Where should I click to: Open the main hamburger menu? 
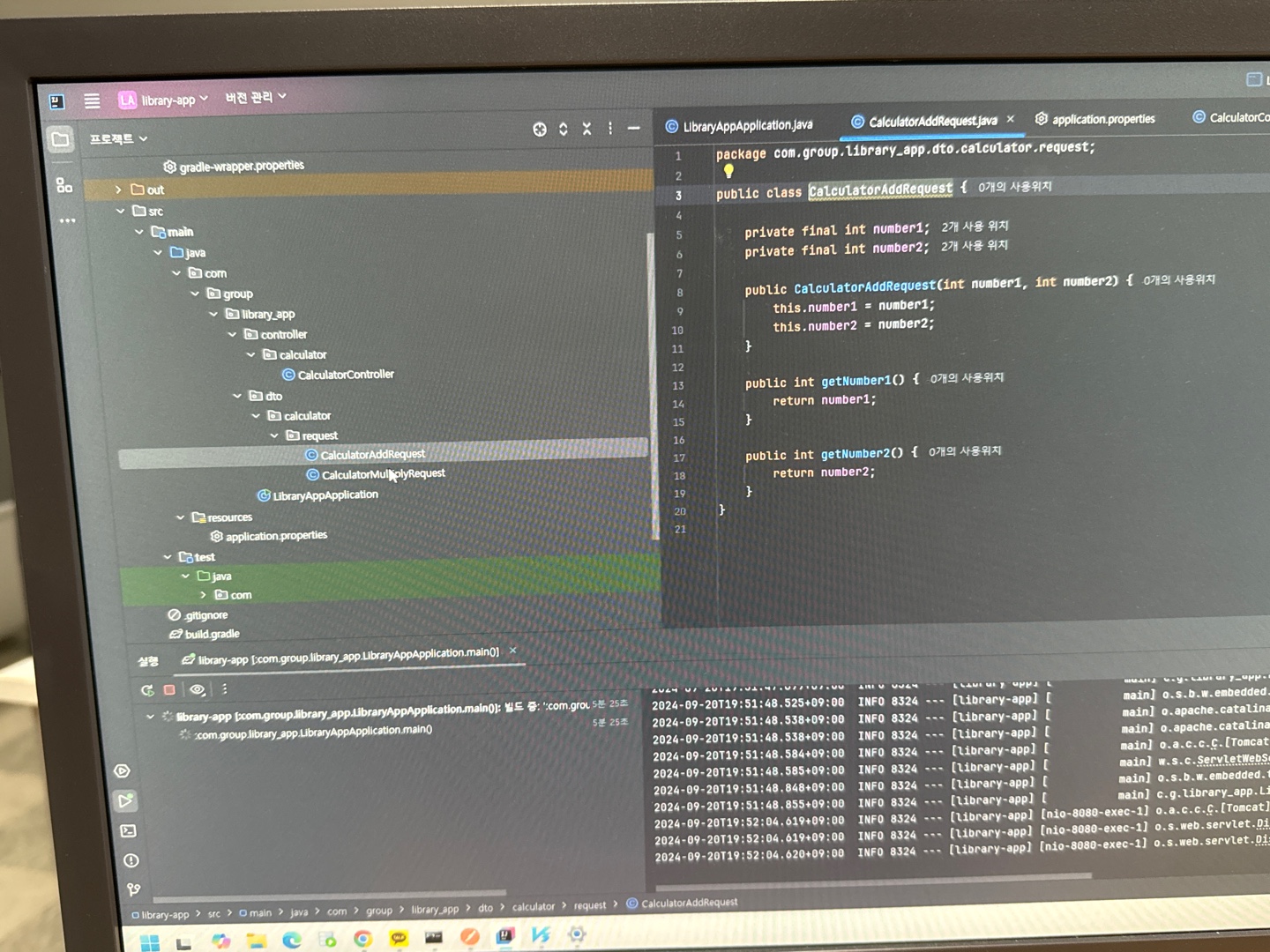92,100
